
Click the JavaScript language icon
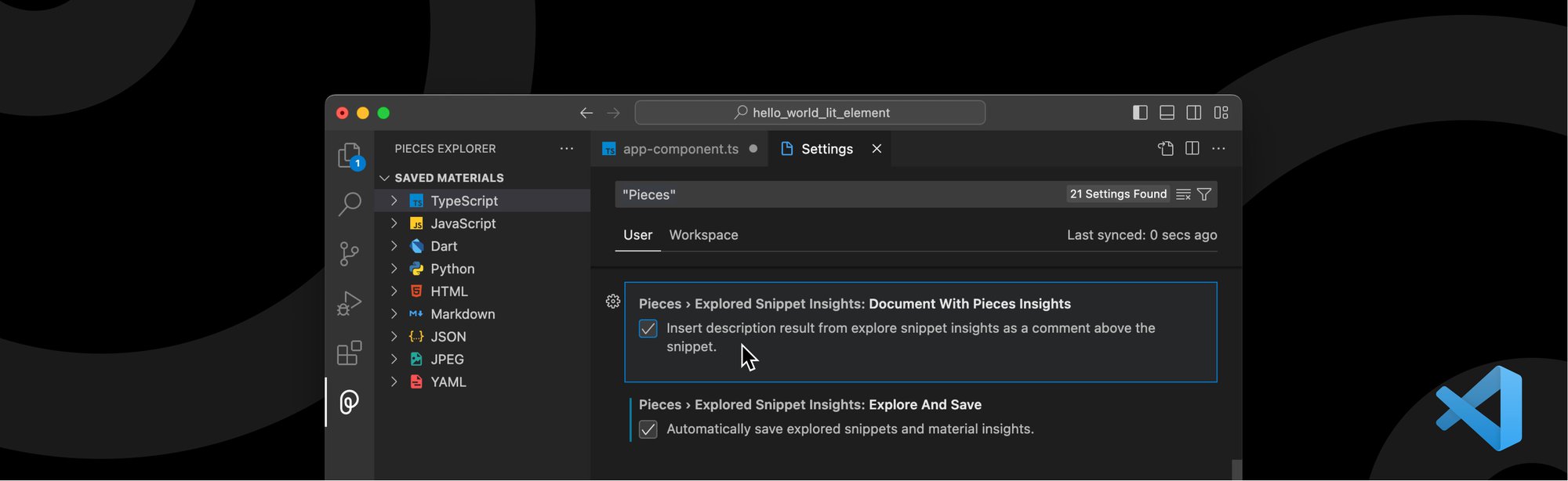[416, 224]
